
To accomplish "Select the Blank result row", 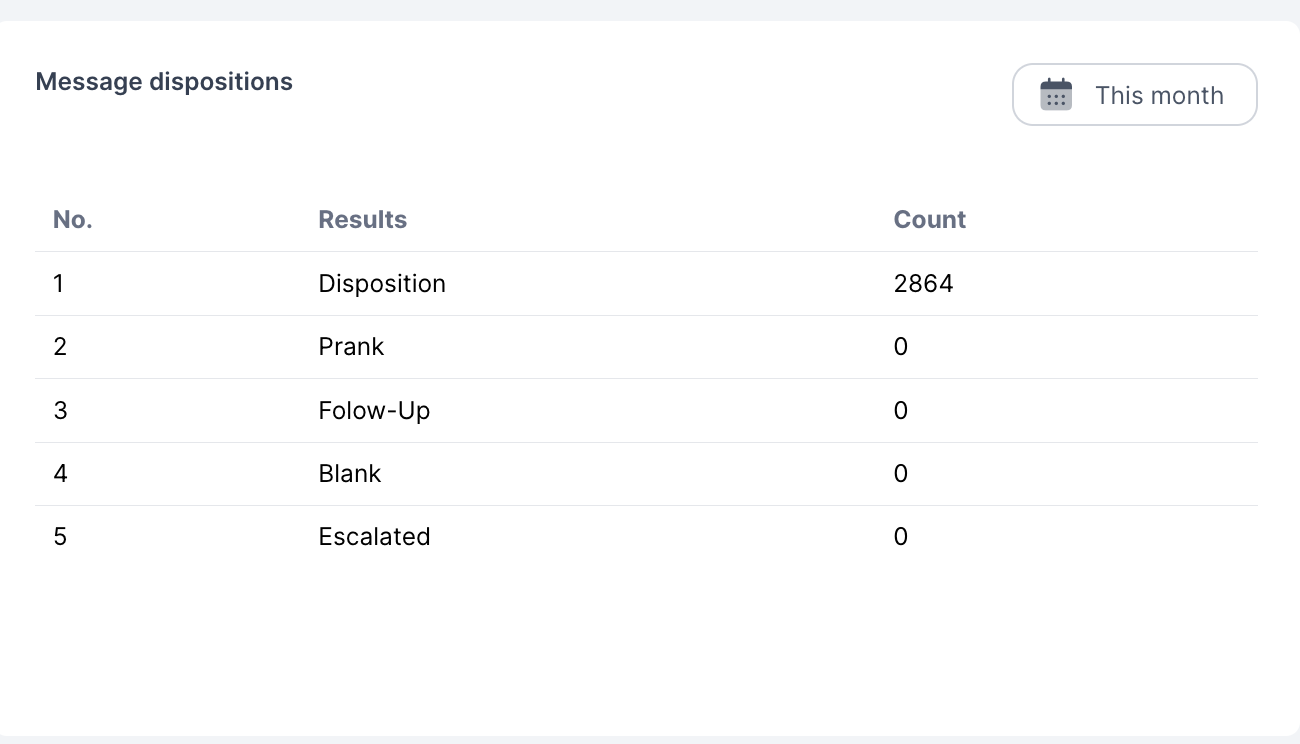I will pos(350,473).
